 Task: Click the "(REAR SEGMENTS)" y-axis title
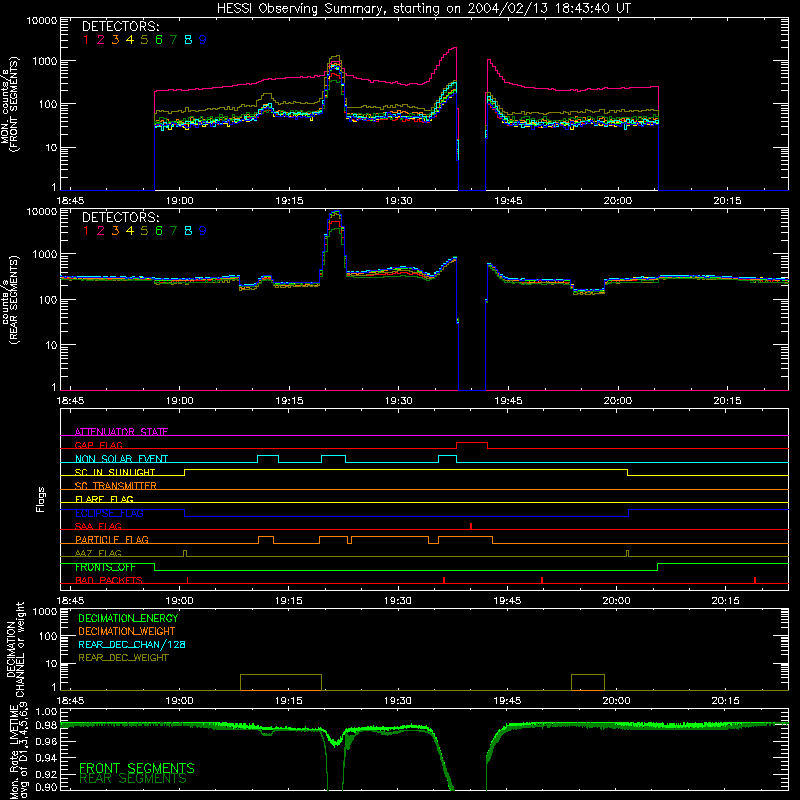click(14, 299)
